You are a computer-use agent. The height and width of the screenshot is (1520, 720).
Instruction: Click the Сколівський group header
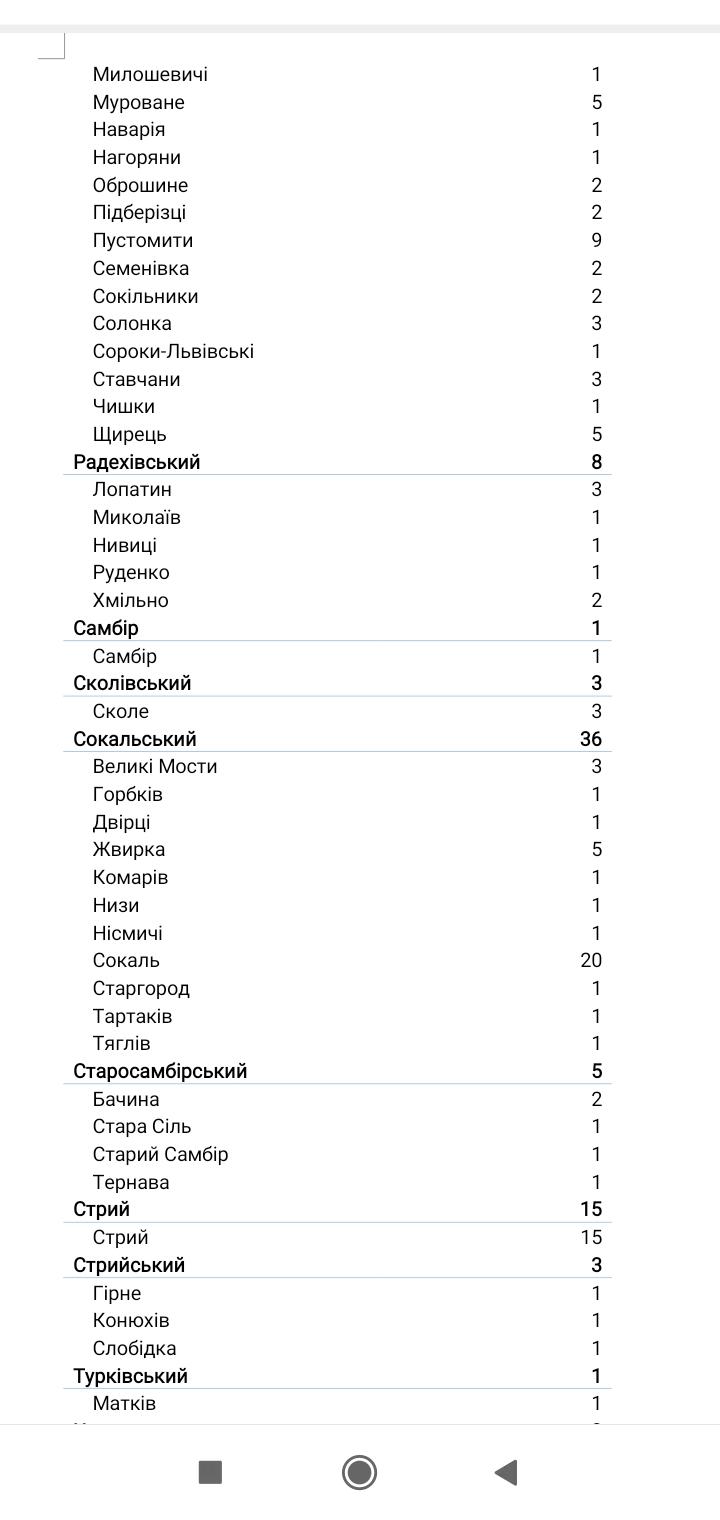[132, 683]
